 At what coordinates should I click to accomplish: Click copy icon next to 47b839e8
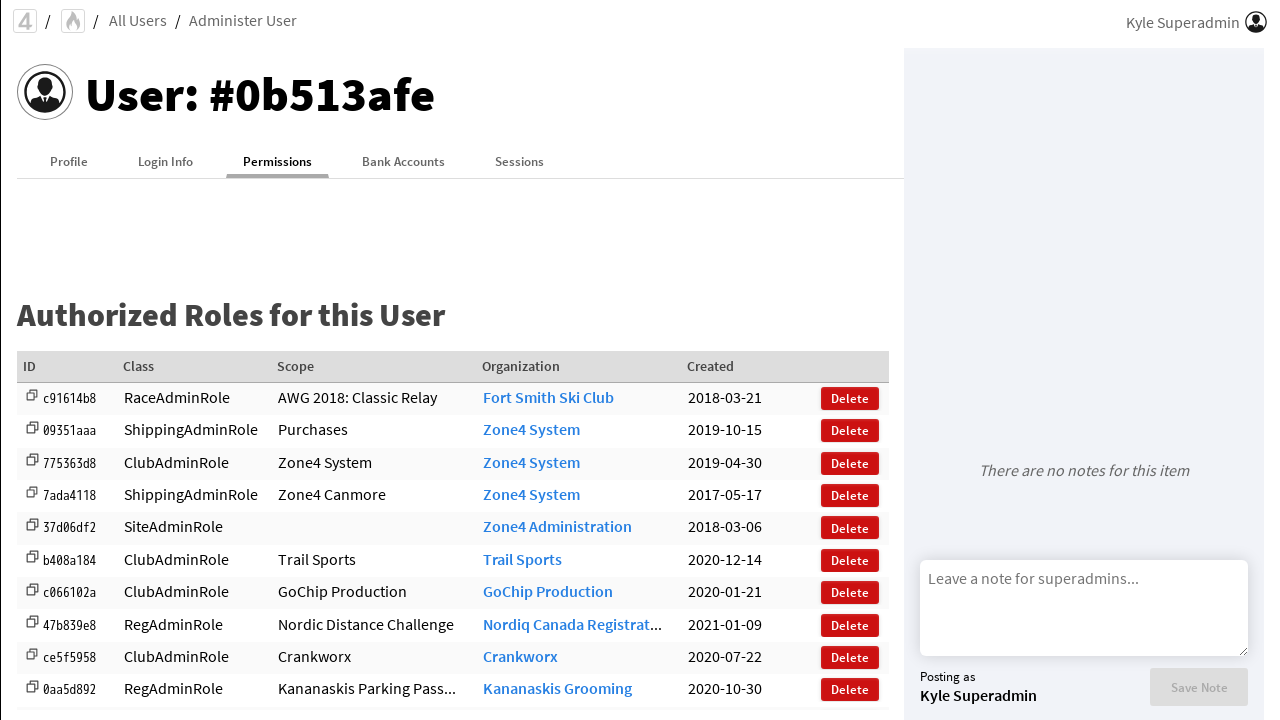32,624
